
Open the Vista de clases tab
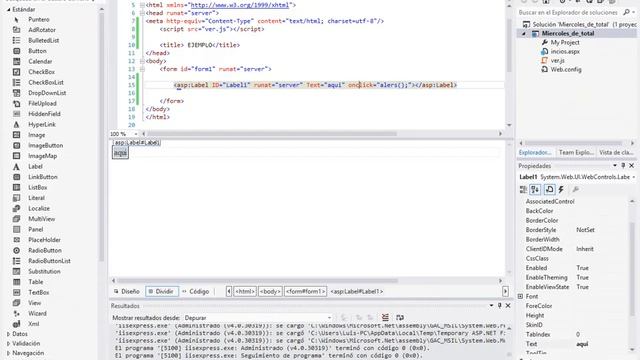point(616,153)
